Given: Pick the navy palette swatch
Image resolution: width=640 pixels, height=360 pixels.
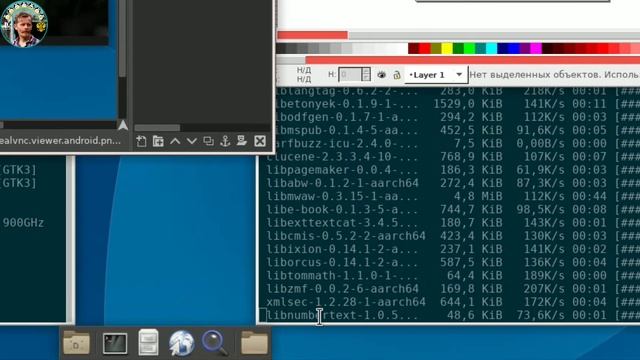Looking at the screenshot, I should [503, 49].
